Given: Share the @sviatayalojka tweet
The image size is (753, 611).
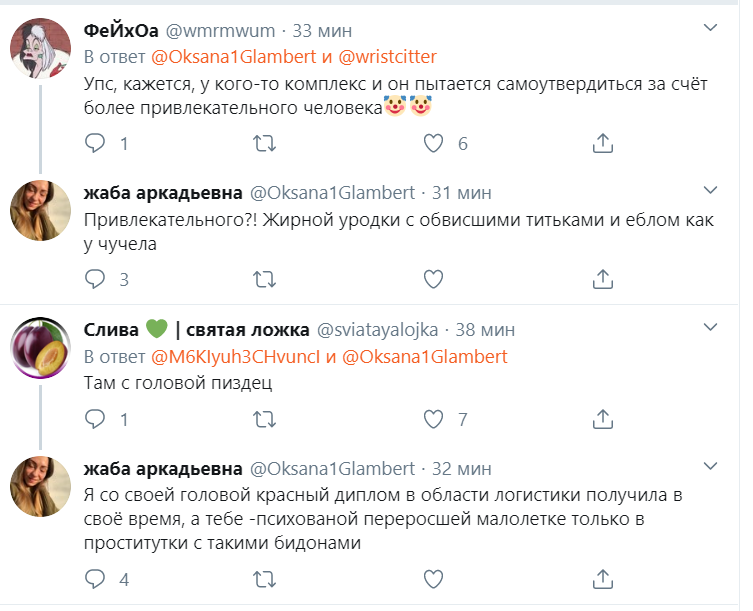Looking at the screenshot, I should tap(602, 419).
